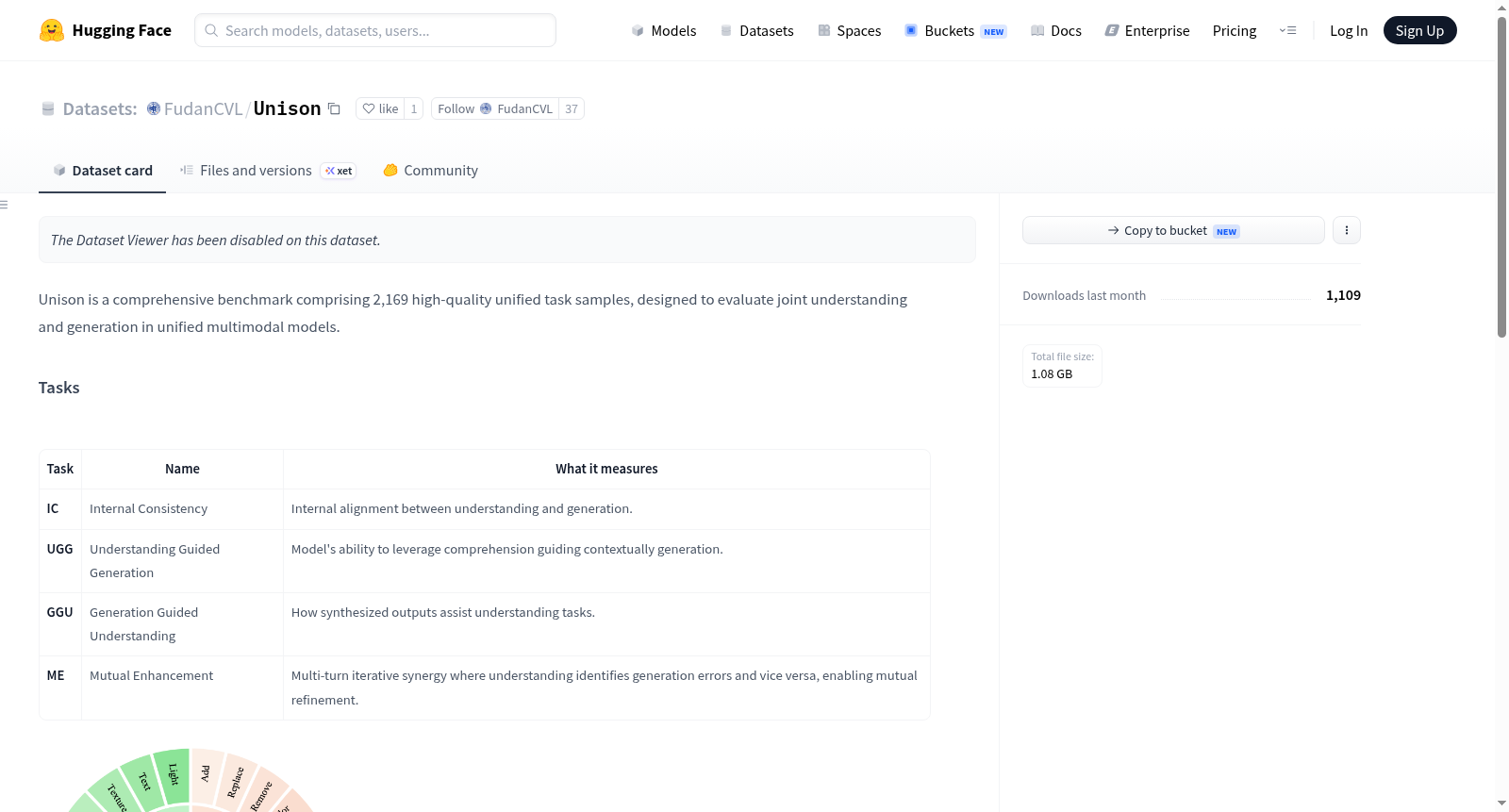Like the Unison dataset
The image size is (1509, 812).
point(380,108)
